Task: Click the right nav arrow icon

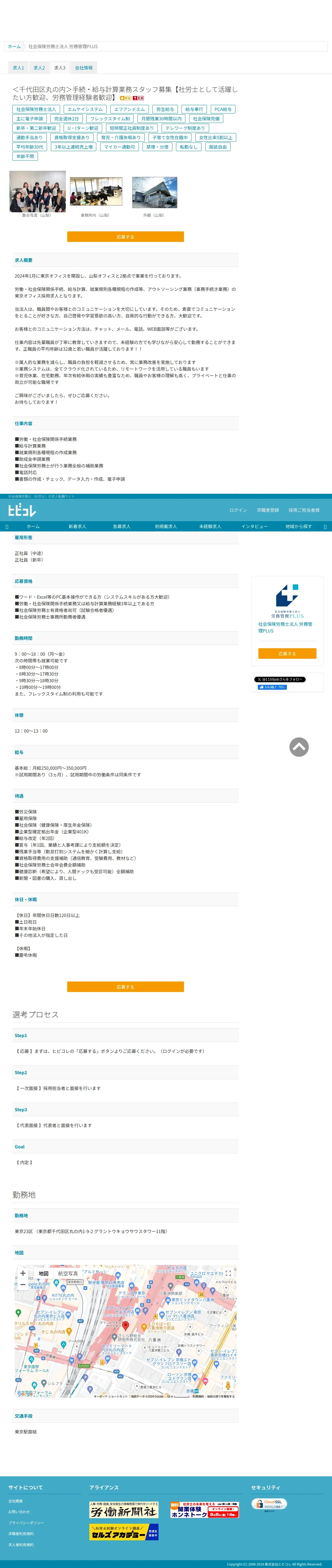Action: (x=325, y=526)
